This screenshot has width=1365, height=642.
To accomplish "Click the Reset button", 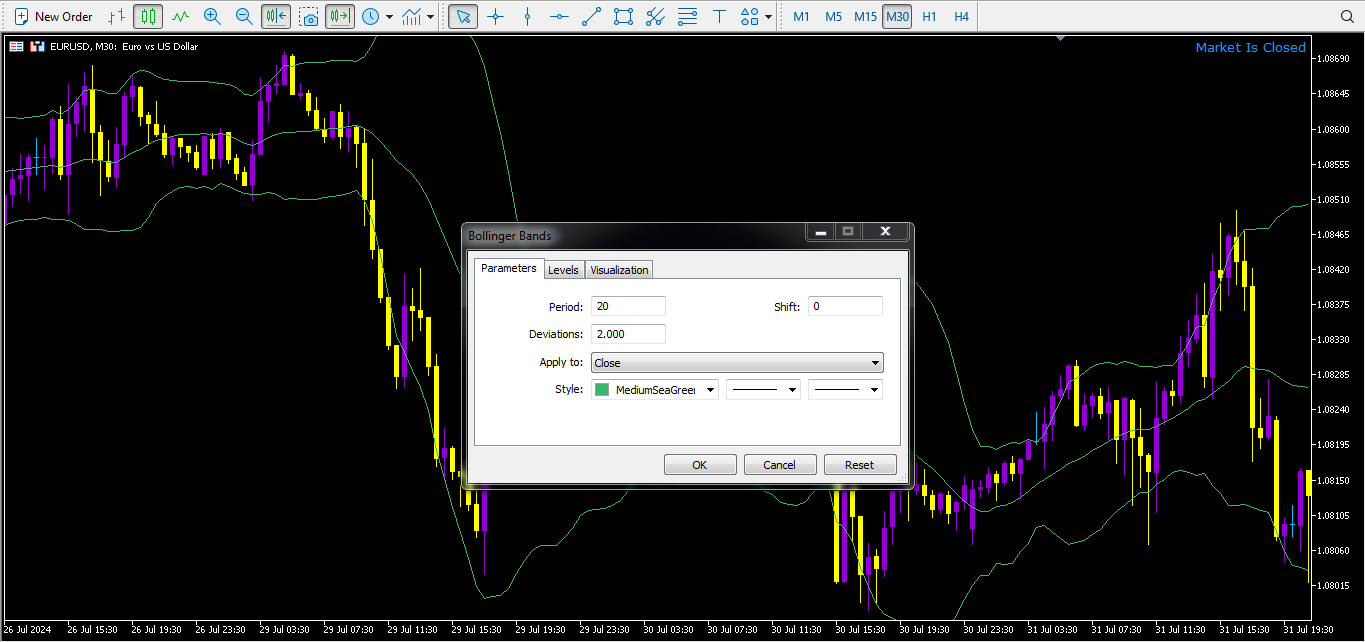I will point(859,465).
